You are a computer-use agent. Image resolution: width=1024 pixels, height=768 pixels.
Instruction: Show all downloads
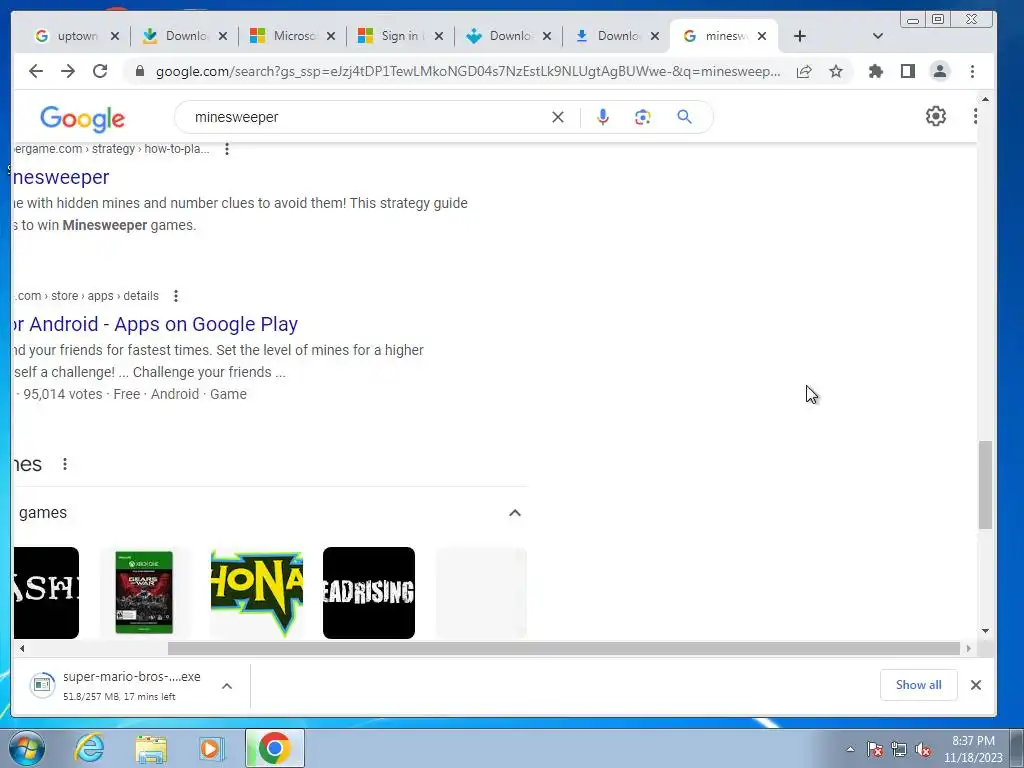click(x=918, y=684)
